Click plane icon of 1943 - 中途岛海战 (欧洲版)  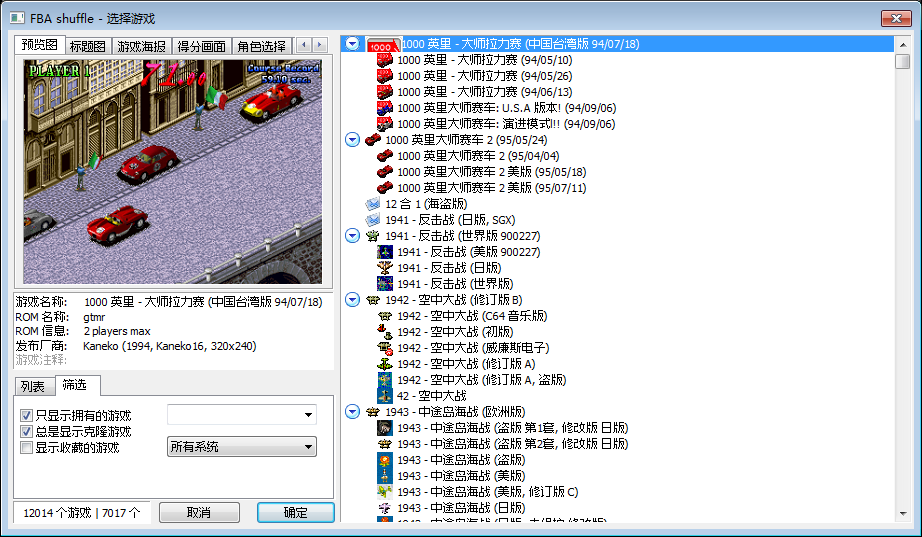tap(373, 412)
